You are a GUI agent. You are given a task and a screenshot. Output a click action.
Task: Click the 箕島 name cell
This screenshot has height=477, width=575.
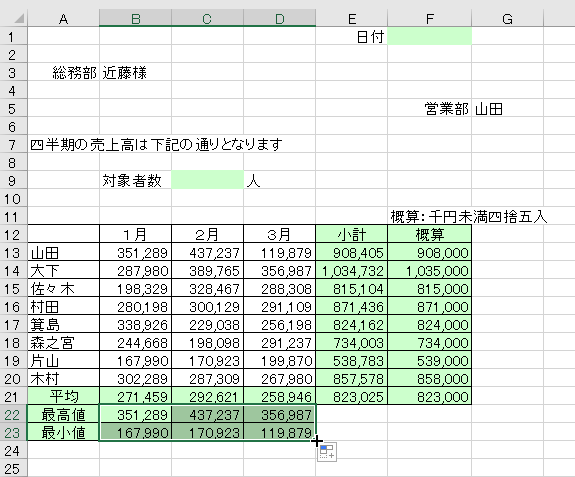point(63,324)
